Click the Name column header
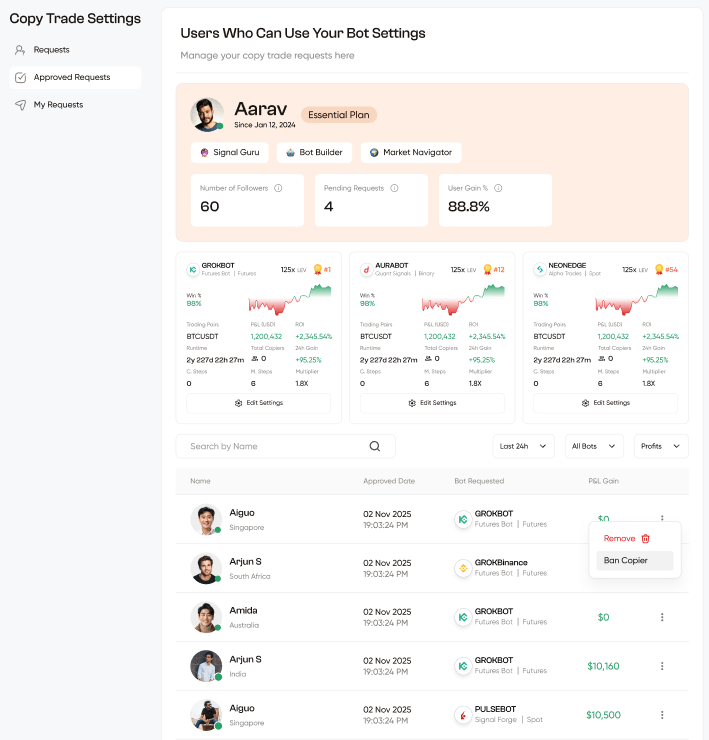 (x=200, y=481)
